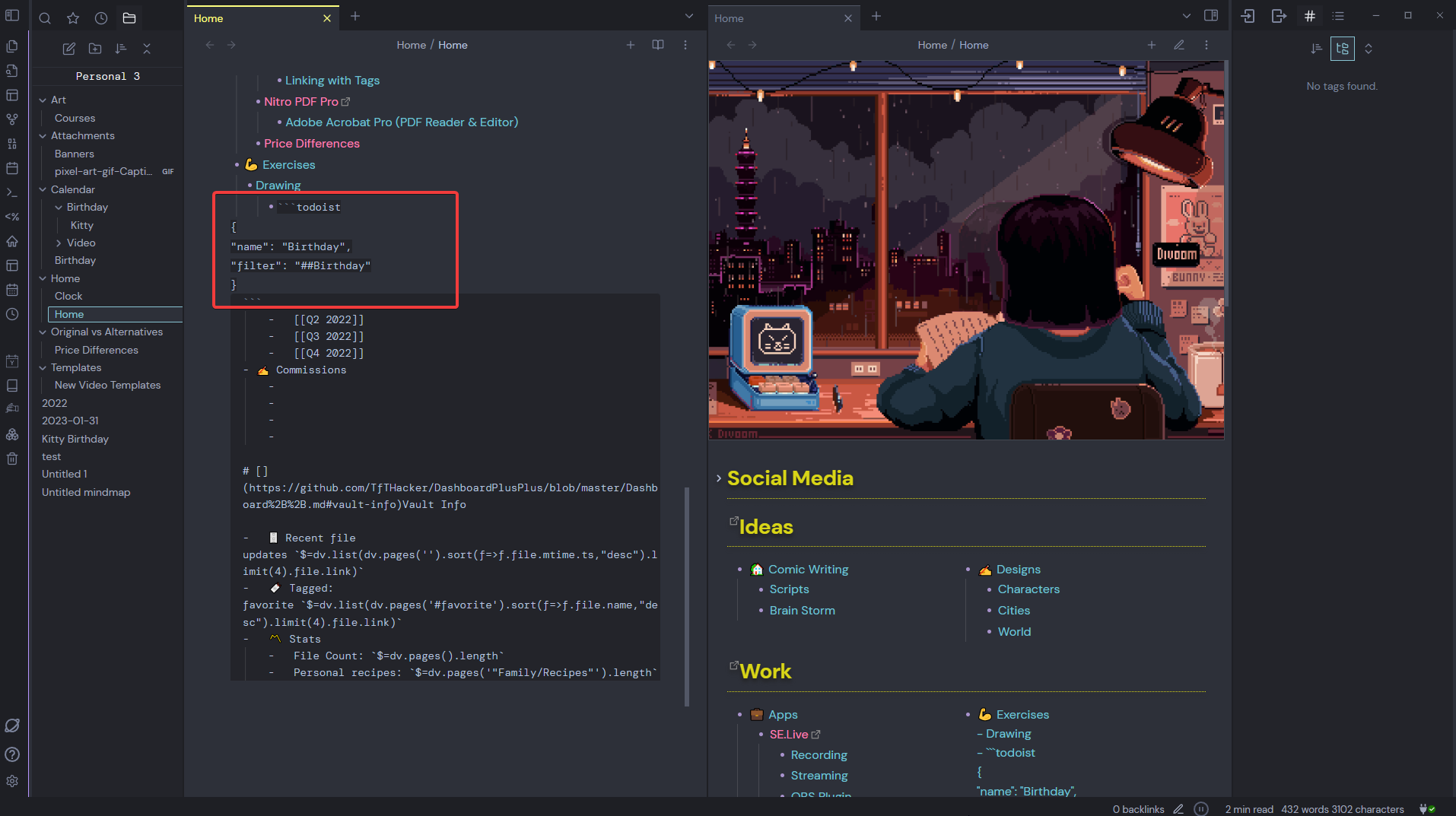This screenshot has width=1456, height=816.
Task: Toggle the left sidebar collapse
Action: [x=12, y=15]
